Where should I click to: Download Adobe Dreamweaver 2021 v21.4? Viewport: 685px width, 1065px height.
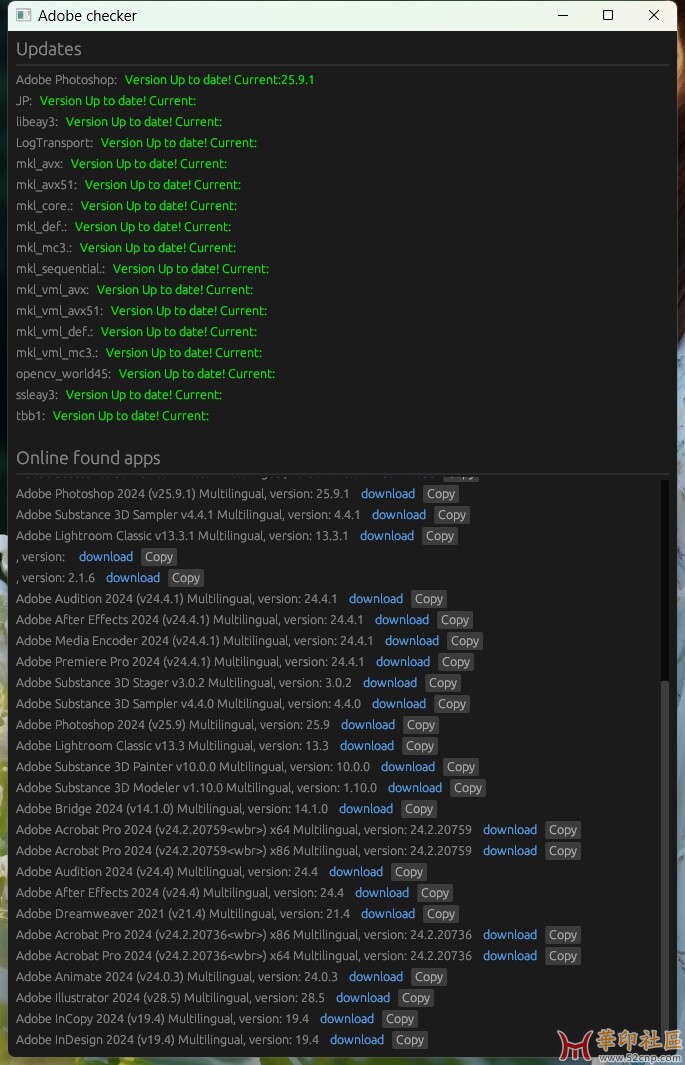pyautogui.click(x=388, y=915)
